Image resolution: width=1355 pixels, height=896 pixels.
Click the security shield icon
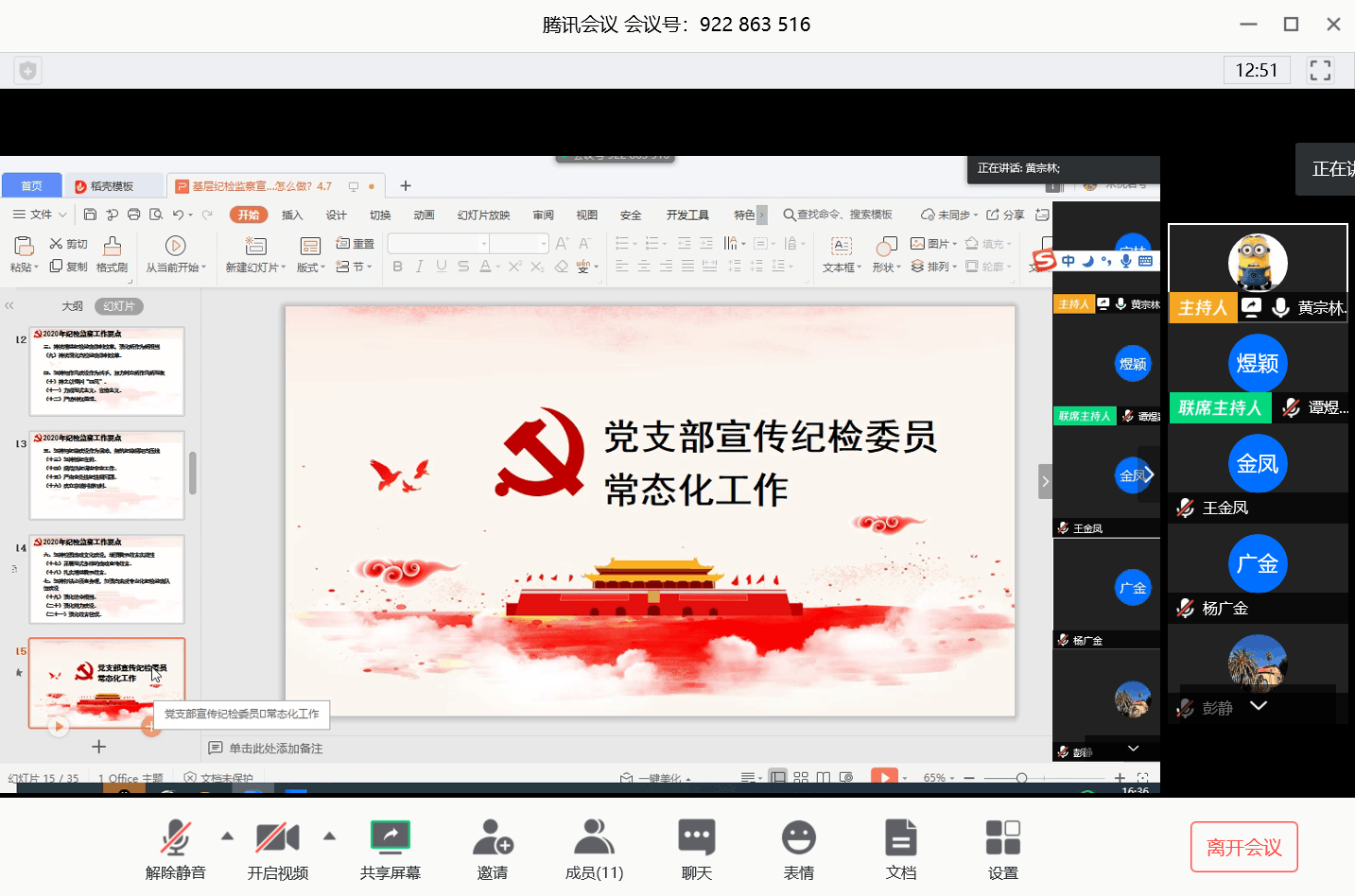(28, 71)
